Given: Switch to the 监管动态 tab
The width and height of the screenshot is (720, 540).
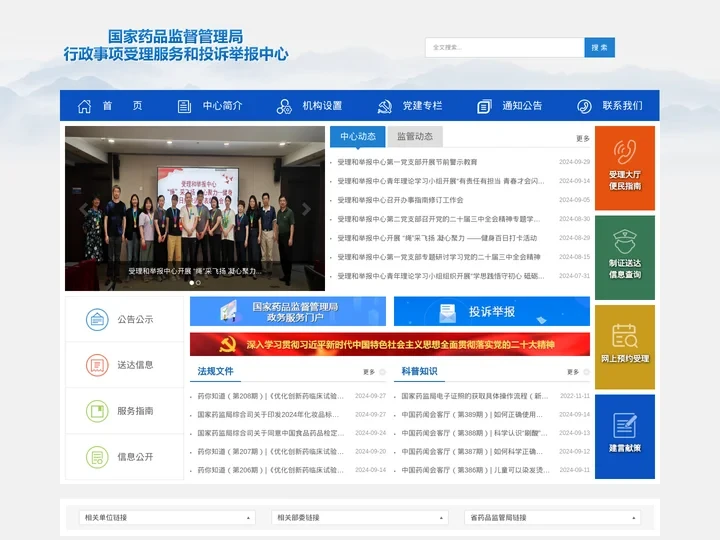Looking at the screenshot, I should coord(415,136).
